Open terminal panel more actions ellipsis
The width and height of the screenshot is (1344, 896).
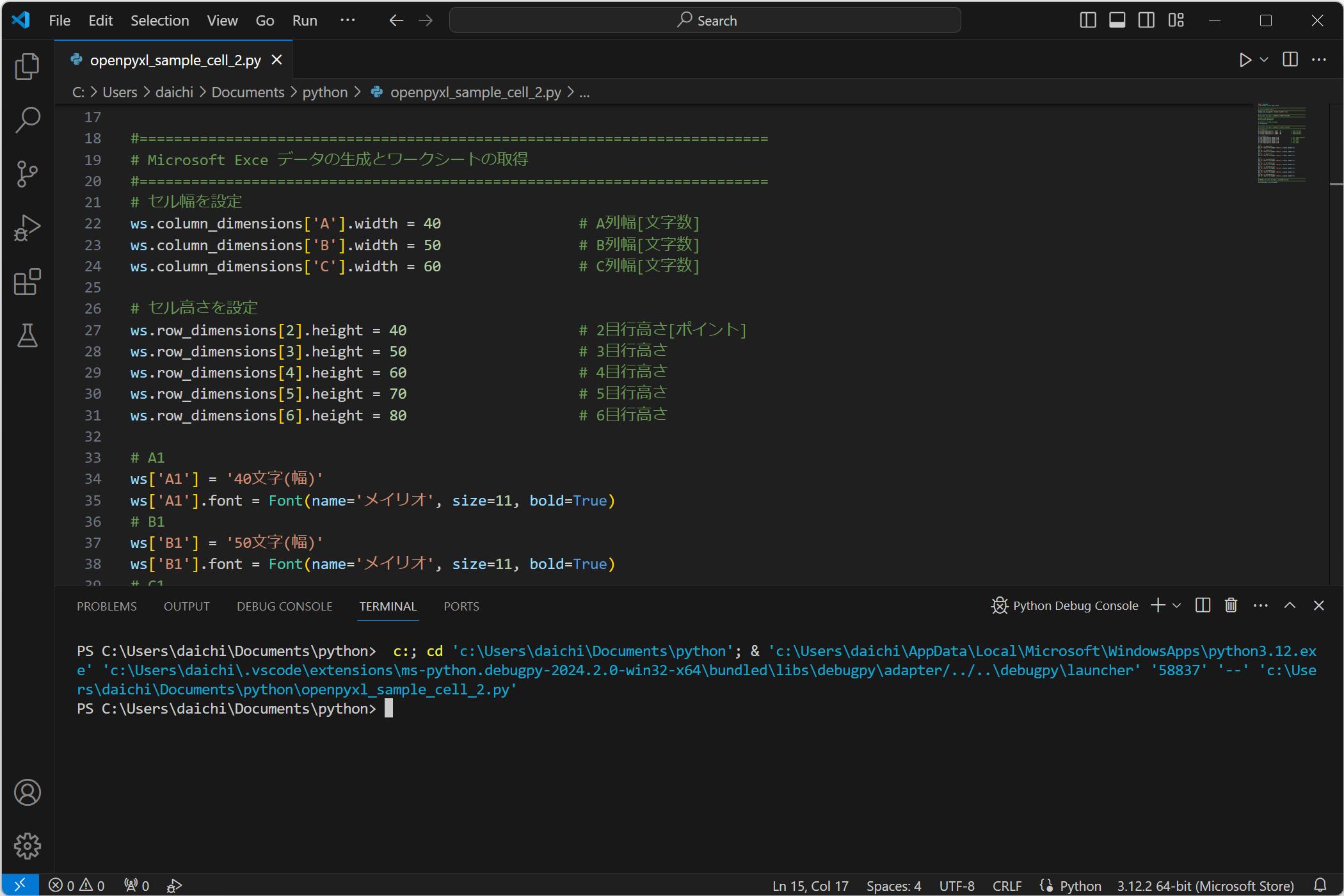coord(1260,605)
